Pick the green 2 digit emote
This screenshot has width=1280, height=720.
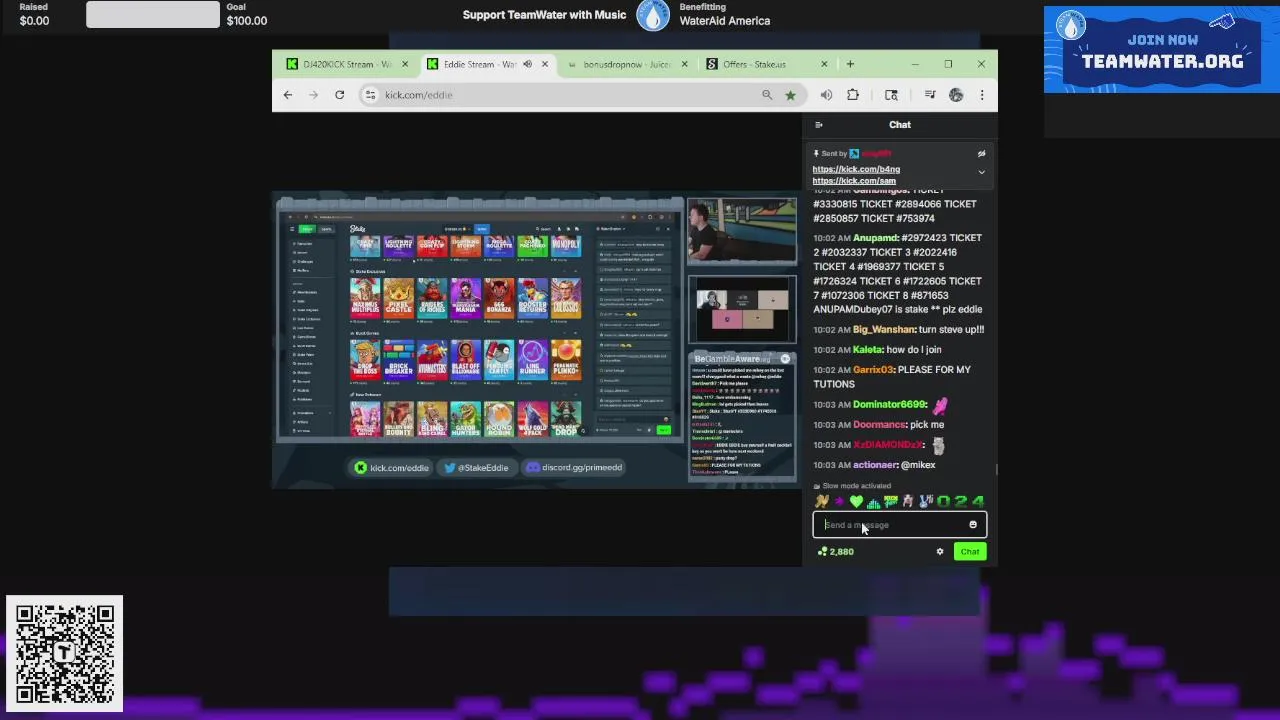tap(960, 501)
